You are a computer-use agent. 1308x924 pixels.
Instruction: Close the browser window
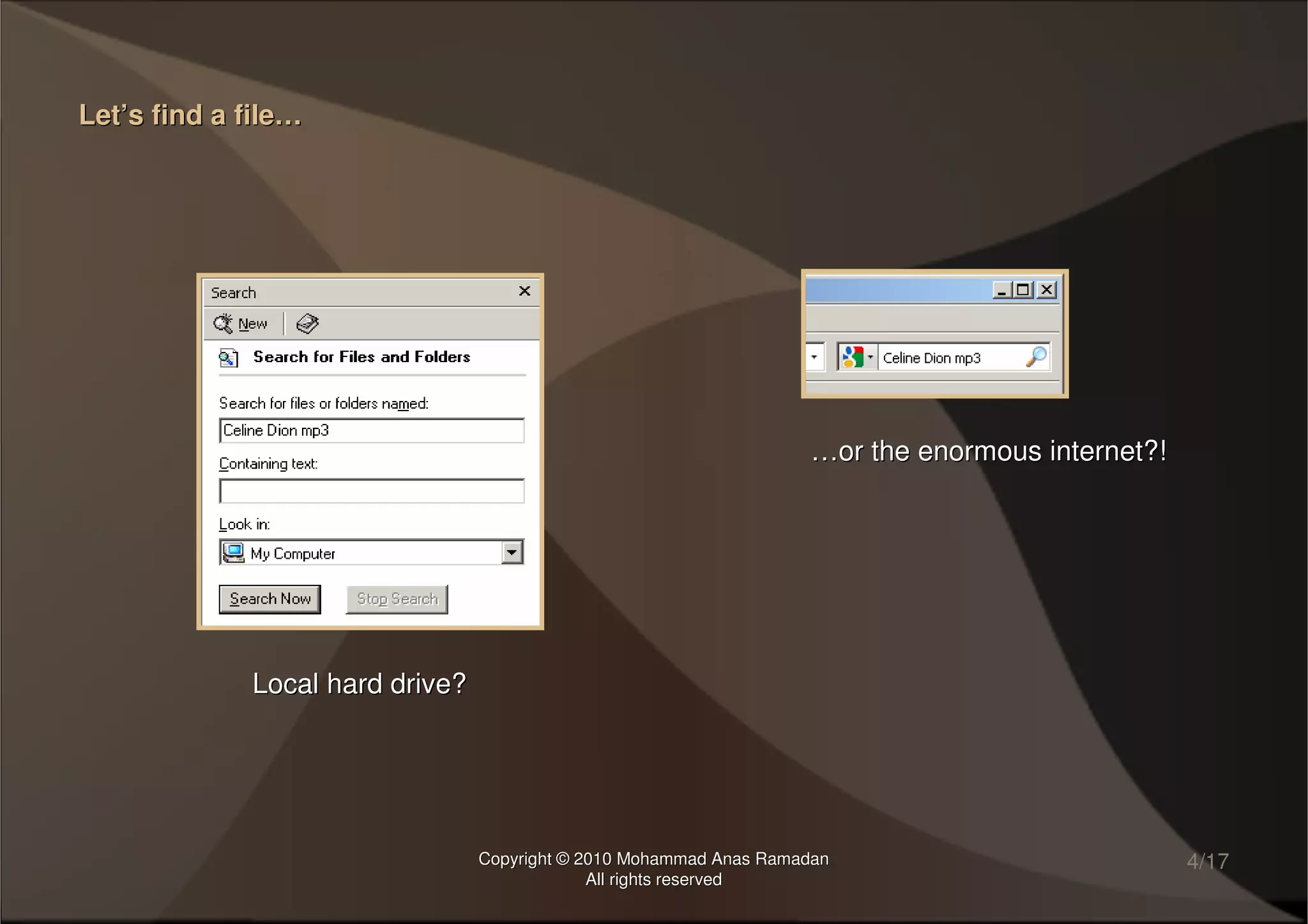(1046, 291)
